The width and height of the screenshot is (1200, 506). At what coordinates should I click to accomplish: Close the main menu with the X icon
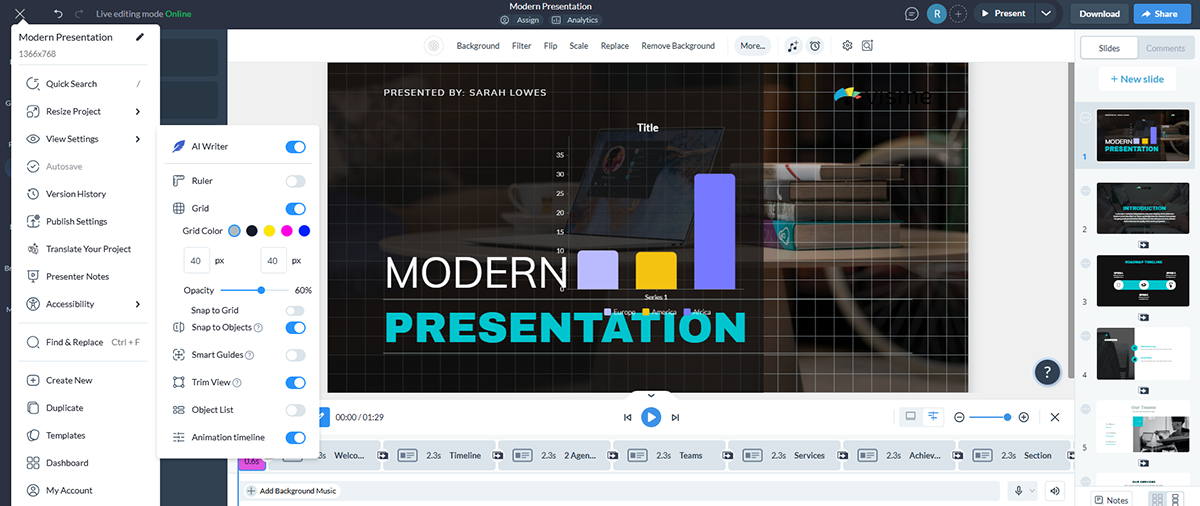(x=20, y=14)
